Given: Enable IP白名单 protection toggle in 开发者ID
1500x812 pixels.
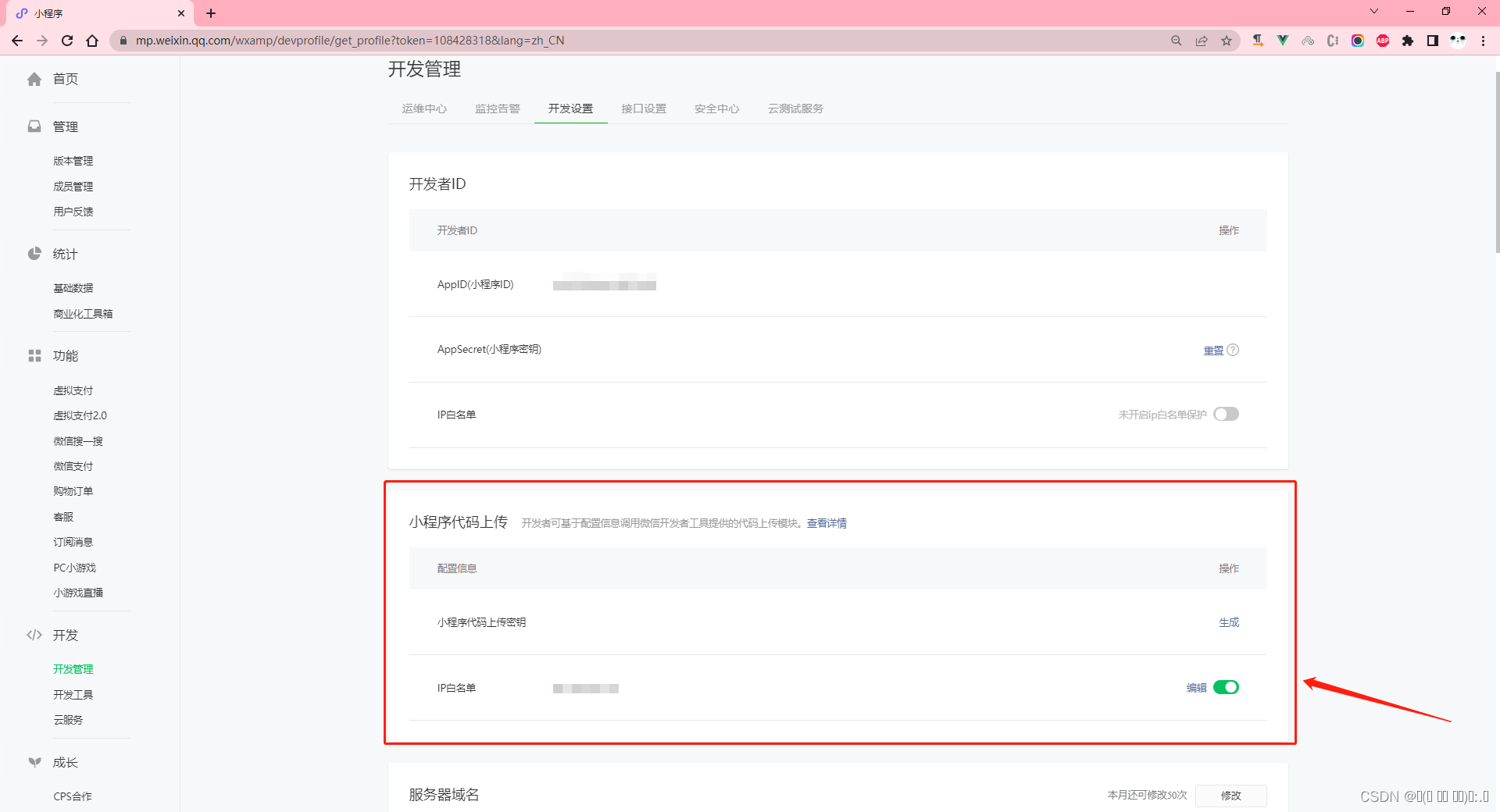Looking at the screenshot, I should click(1226, 414).
